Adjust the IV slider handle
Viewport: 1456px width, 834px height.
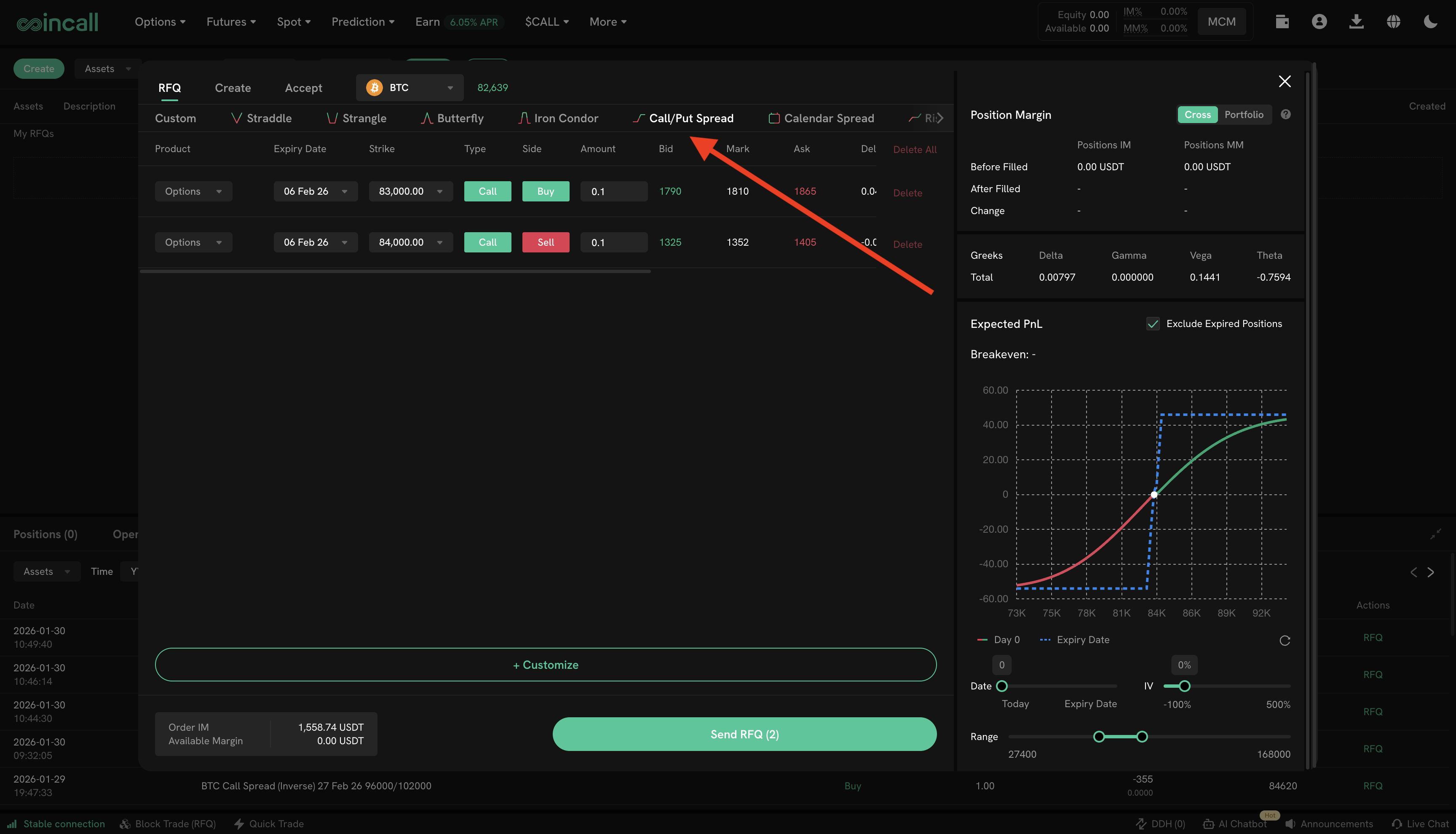click(x=1184, y=686)
